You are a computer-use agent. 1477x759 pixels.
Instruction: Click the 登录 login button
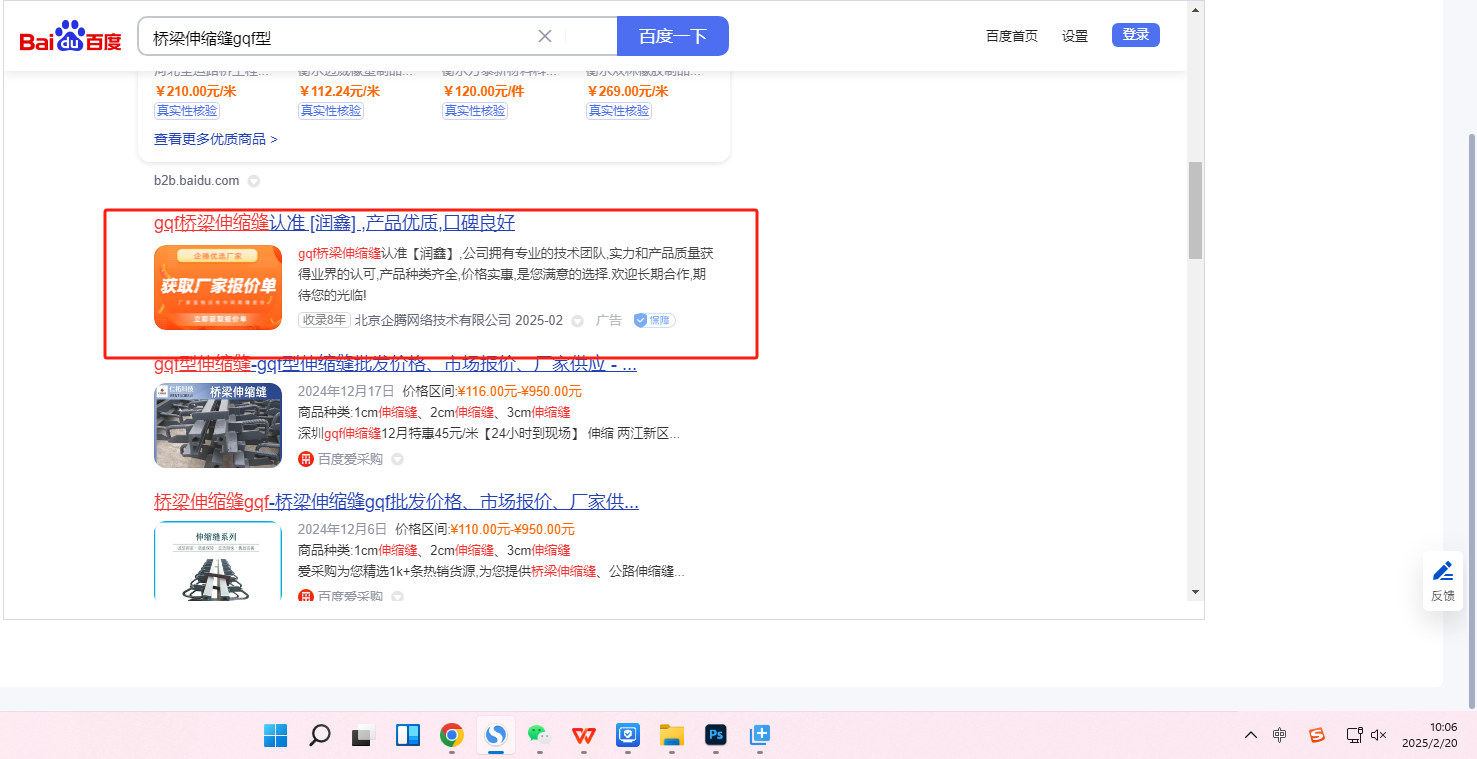click(1135, 35)
